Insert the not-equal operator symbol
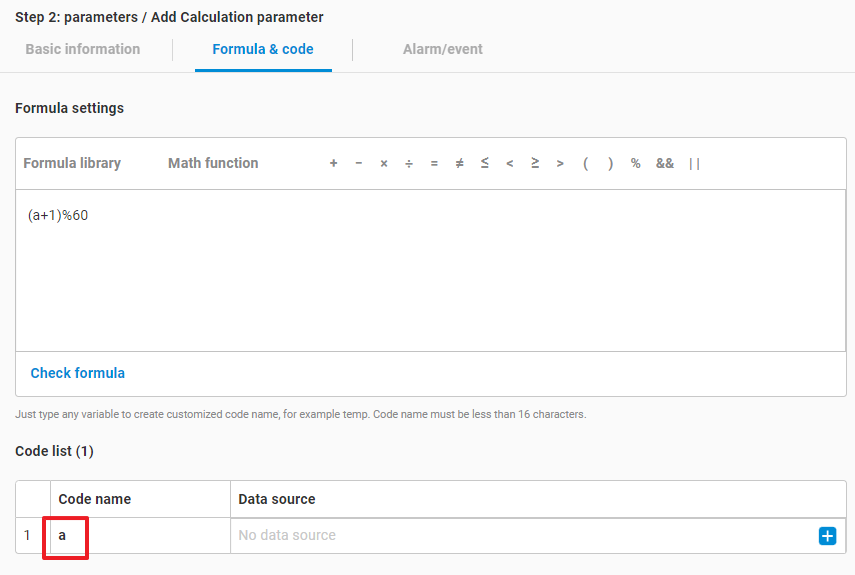Image resolution: width=855 pixels, height=575 pixels. pyautogui.click(x=460, y=164)
